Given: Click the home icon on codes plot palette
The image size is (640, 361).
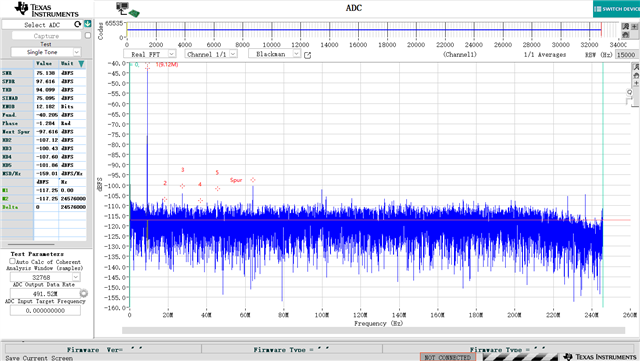Looking at the screenshot, I should (625, 35).
